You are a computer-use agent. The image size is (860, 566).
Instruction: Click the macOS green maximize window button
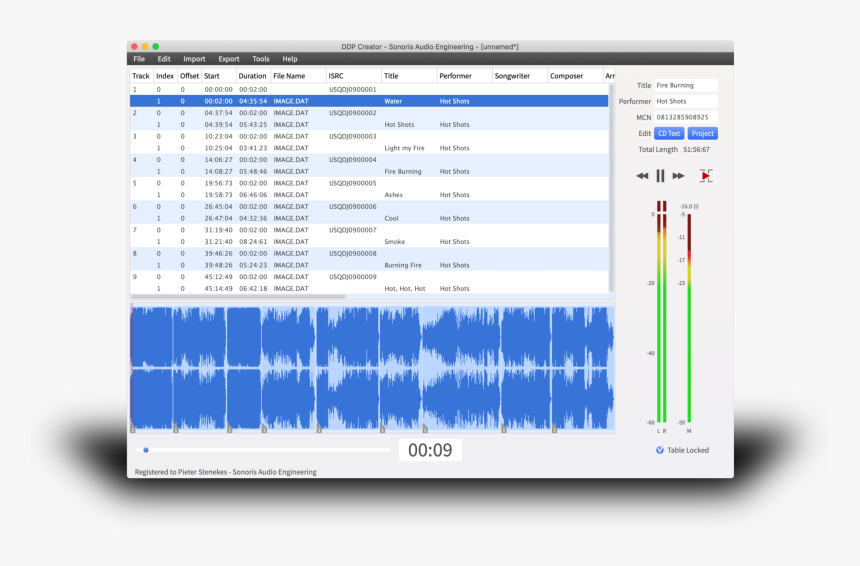(156, 47)
